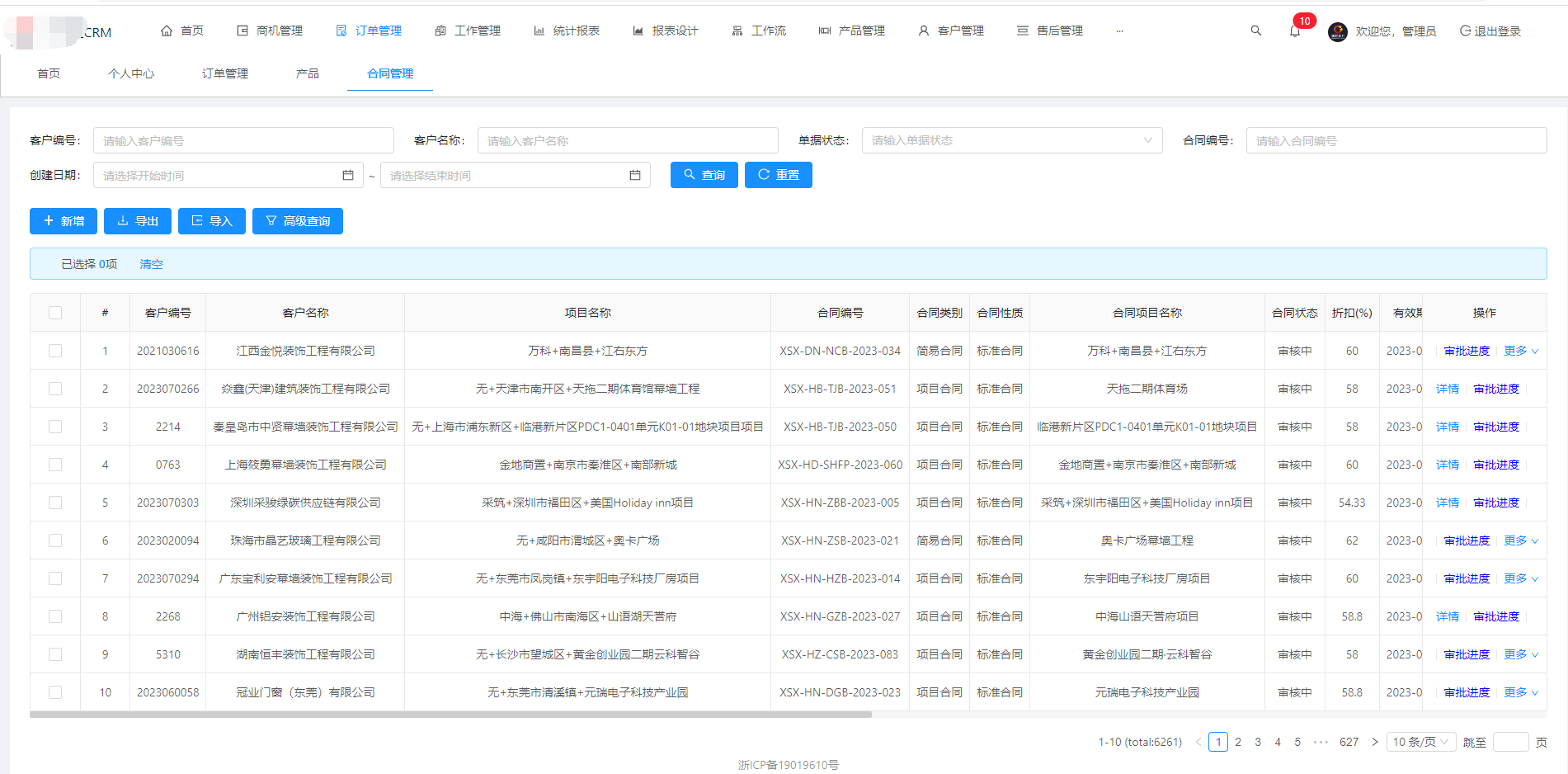
Task: Click the 跳至 page number input
Action: 1511,742
